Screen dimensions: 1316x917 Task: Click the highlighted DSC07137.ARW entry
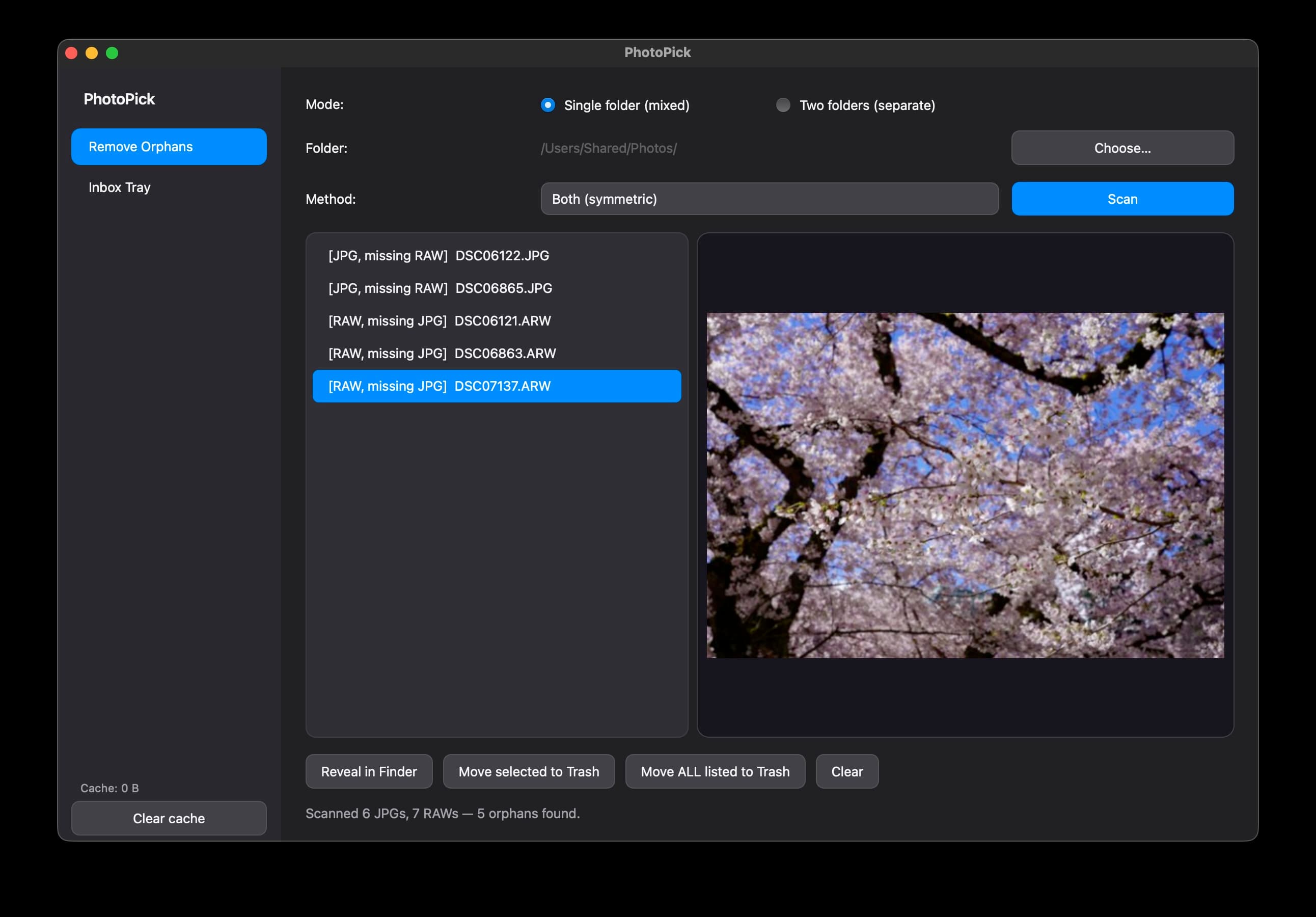point(497,386)
